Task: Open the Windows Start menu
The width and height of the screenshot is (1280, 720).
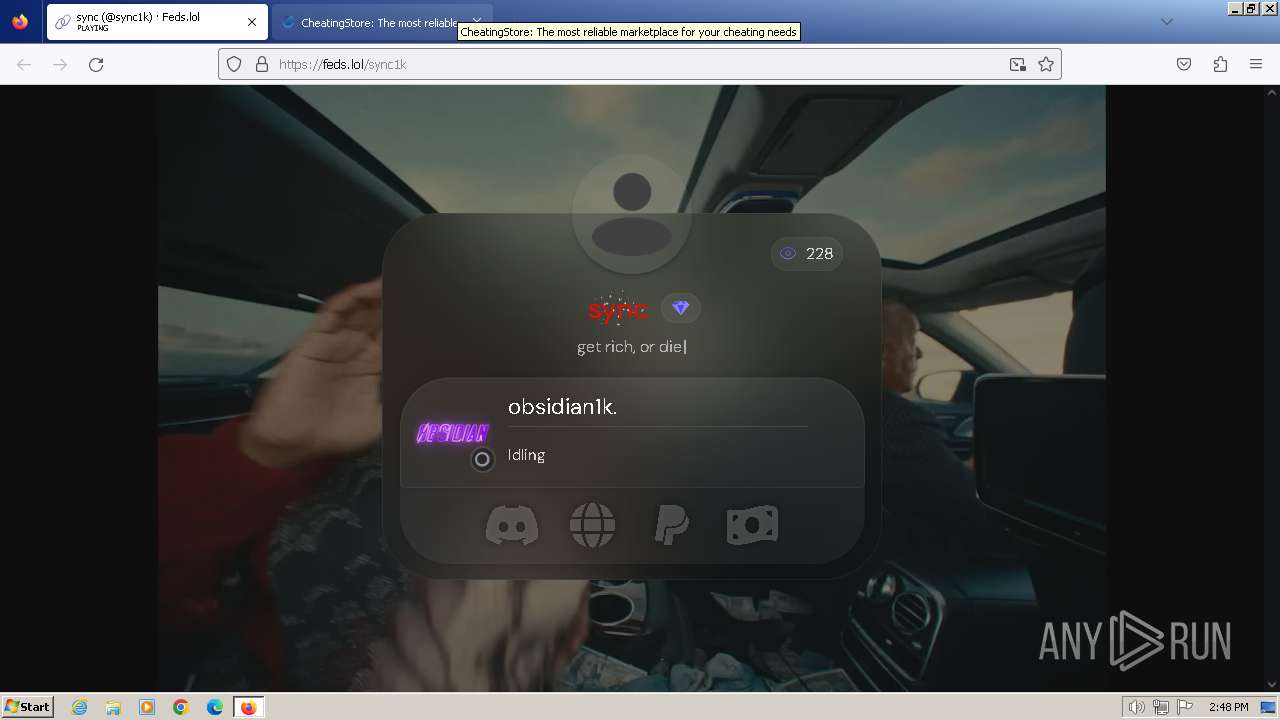Action: pos(28,707)
